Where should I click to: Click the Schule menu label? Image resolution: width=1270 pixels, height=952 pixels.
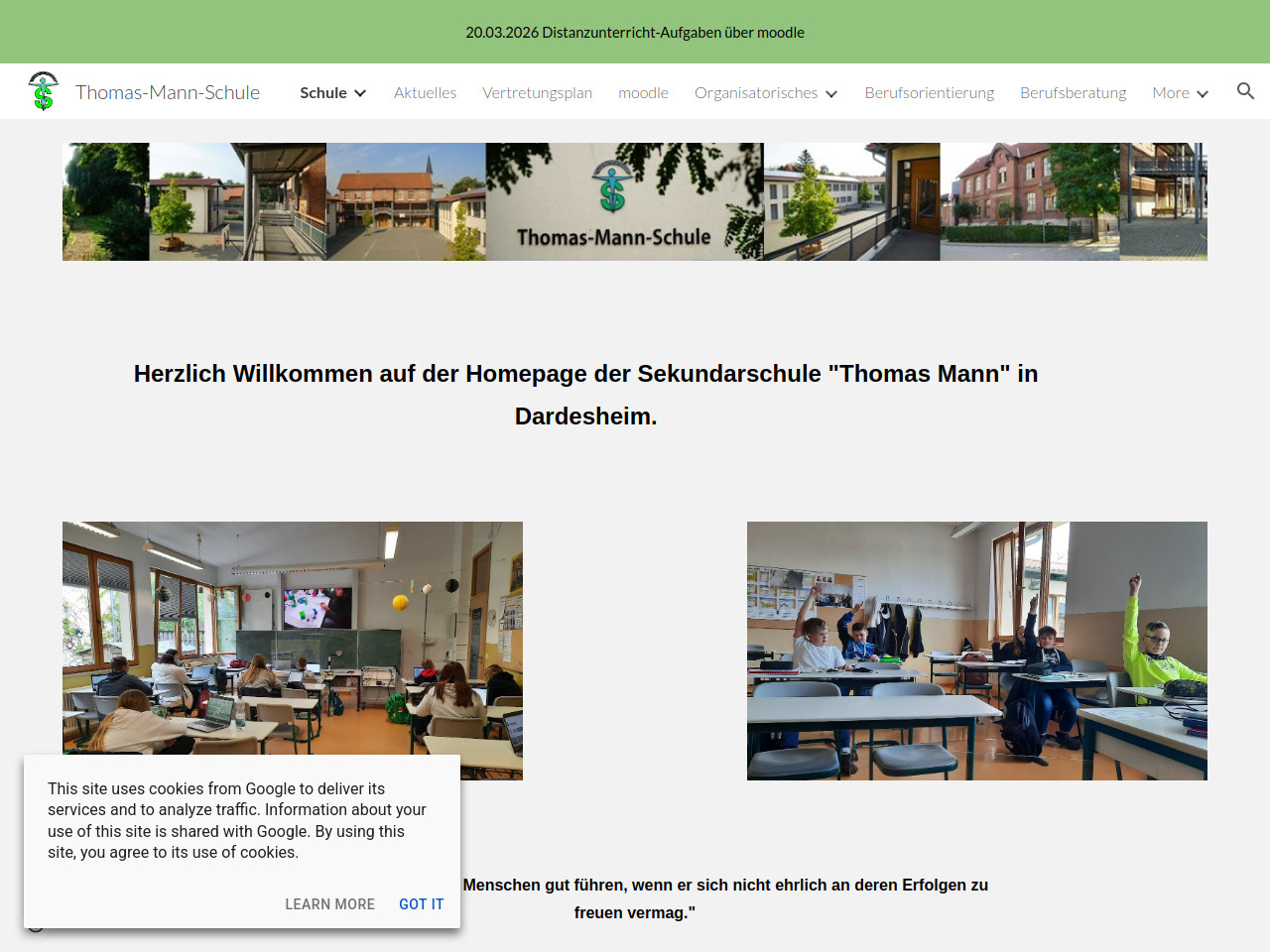pyautogui.click(x=323, y=93)
